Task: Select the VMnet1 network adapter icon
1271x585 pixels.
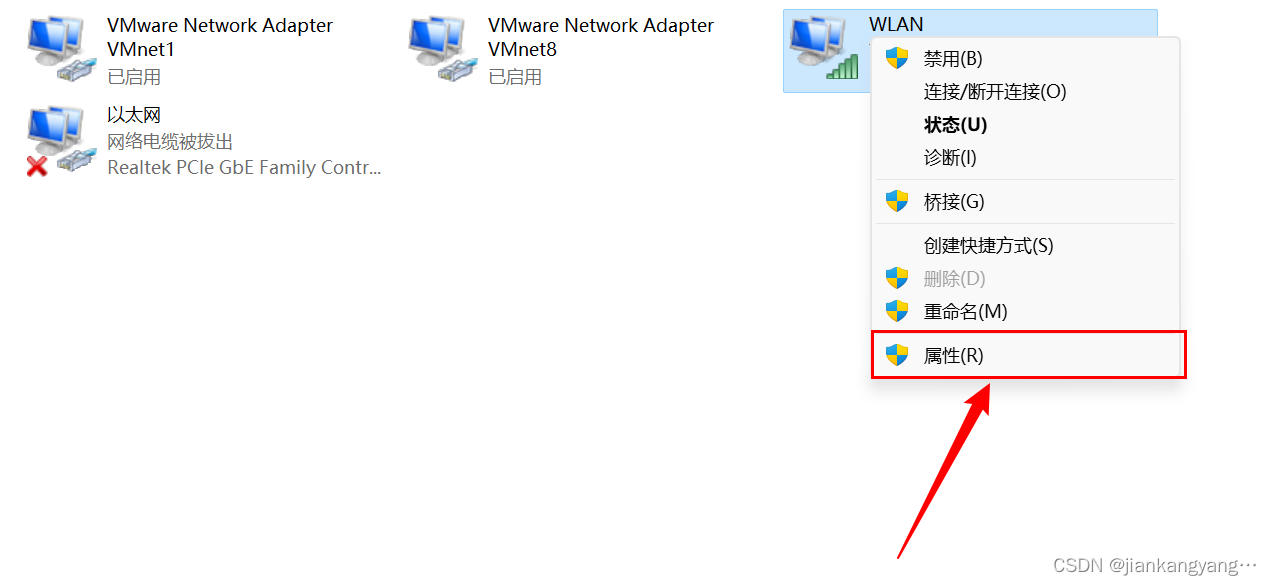Action: coord(61,50)
